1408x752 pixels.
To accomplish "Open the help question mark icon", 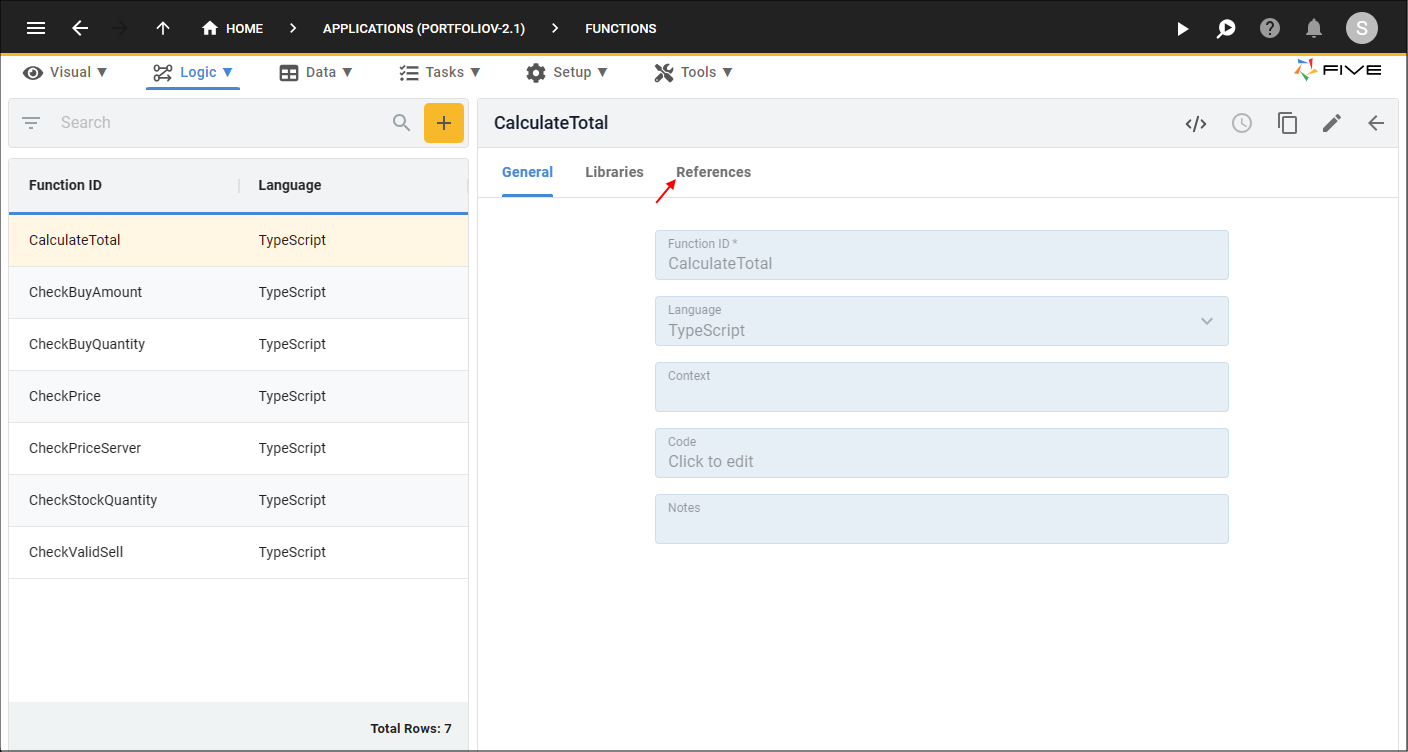I will coord(1270,28).
